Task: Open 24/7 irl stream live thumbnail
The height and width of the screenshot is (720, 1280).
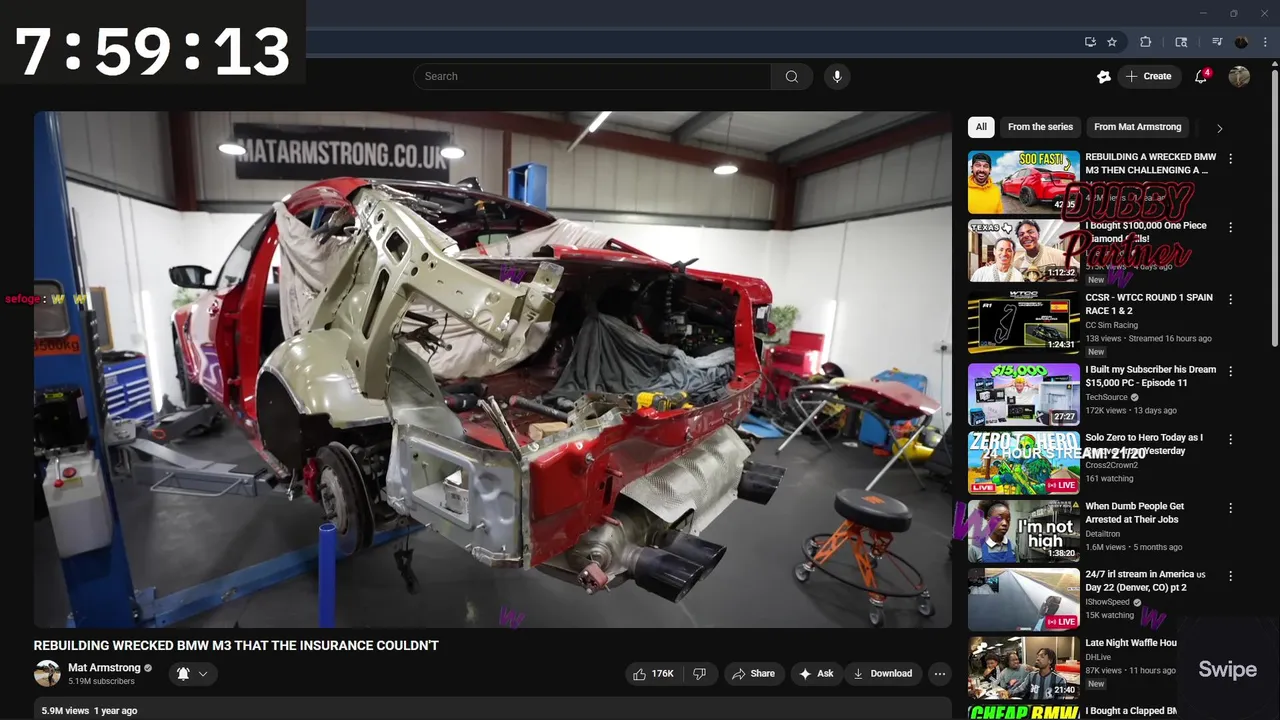Action: click(x=1024, y=599)
